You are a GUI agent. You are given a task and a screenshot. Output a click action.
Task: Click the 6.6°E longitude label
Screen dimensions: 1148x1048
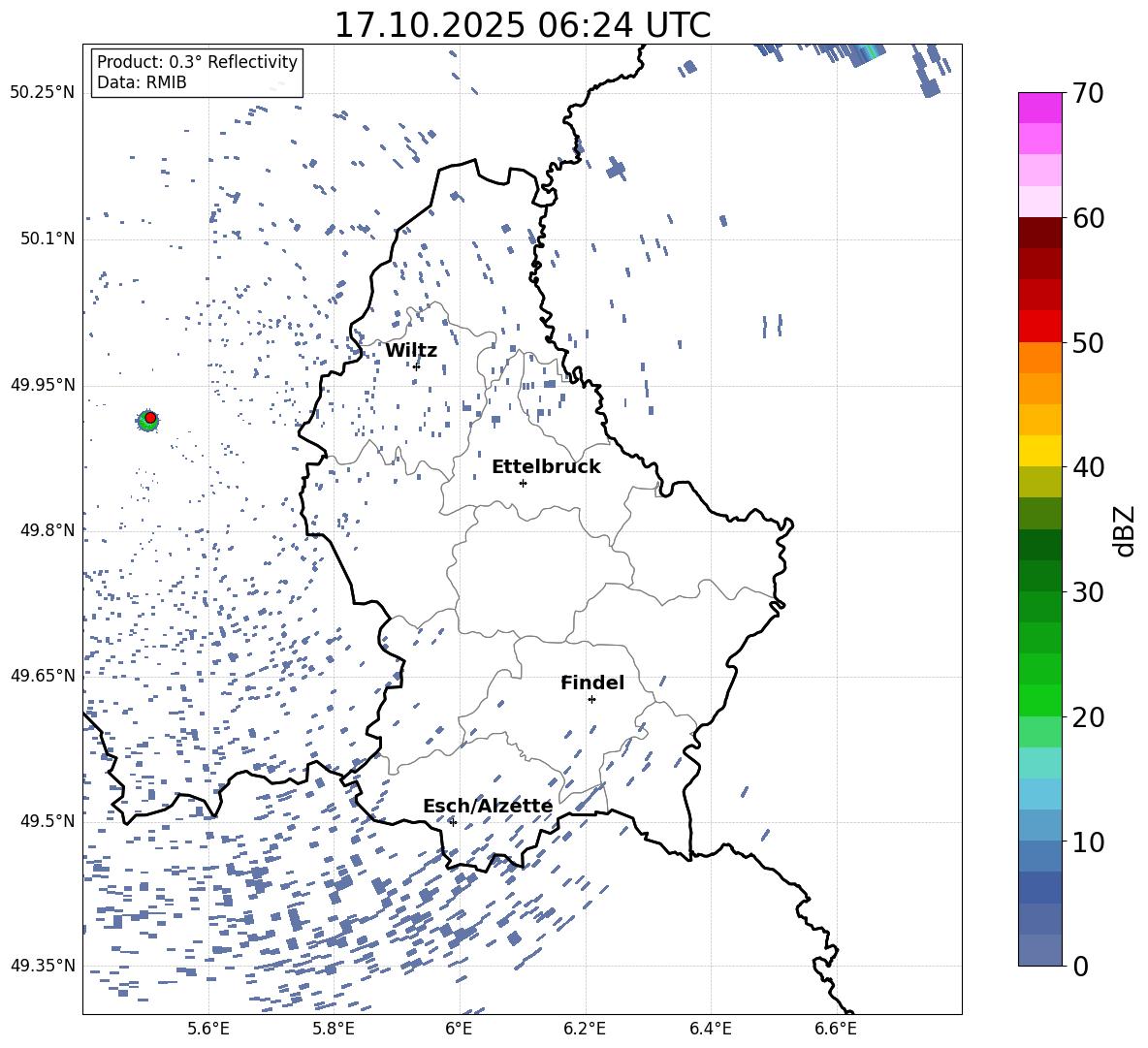[836, 1029]
